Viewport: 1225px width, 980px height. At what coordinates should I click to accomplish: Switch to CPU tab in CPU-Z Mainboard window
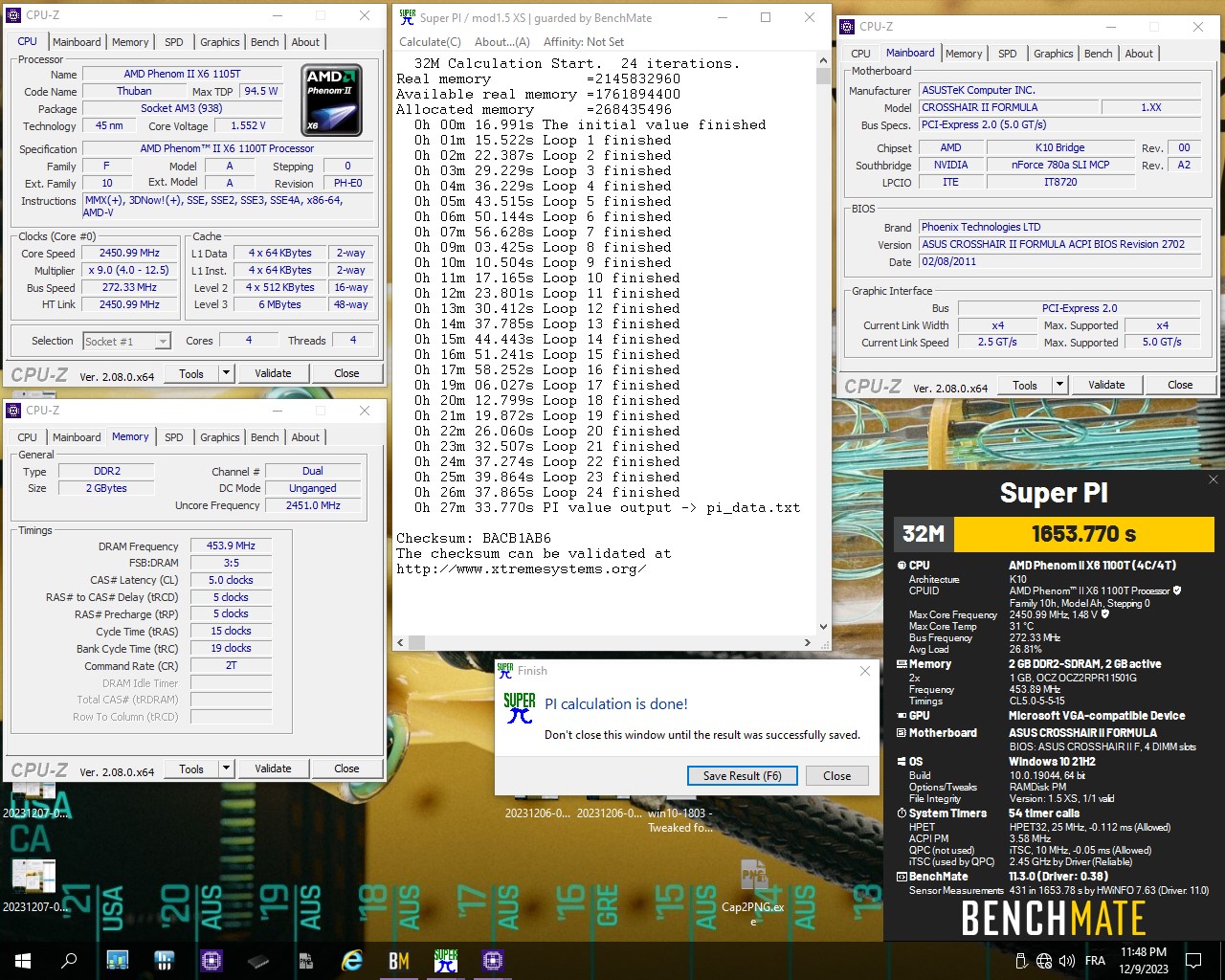(x=860, y=54)
